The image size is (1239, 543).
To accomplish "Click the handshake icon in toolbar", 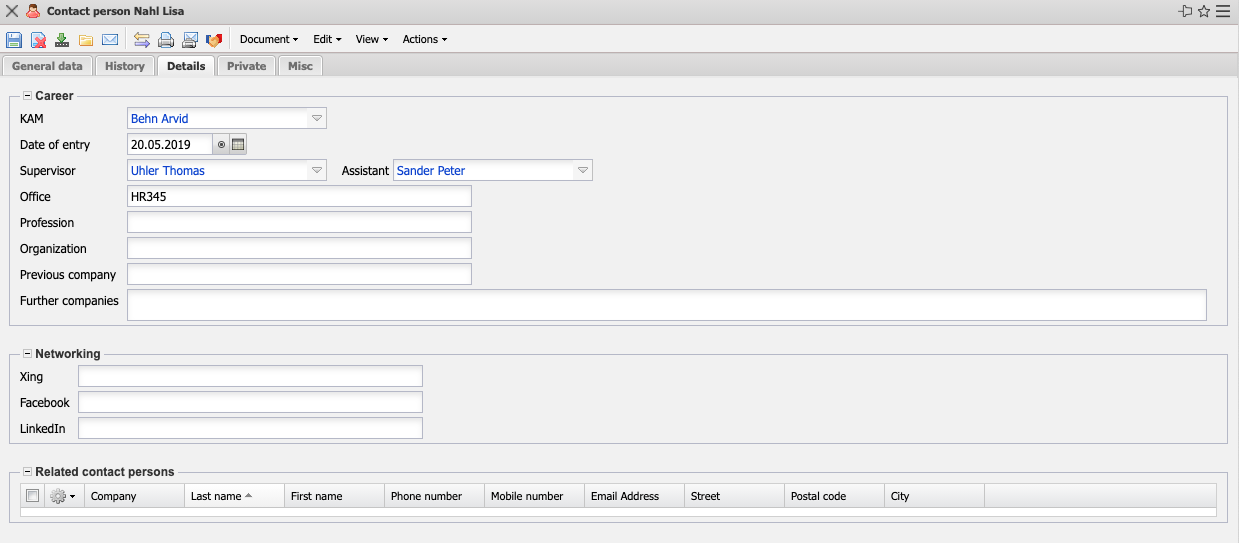I will (214, 40).
